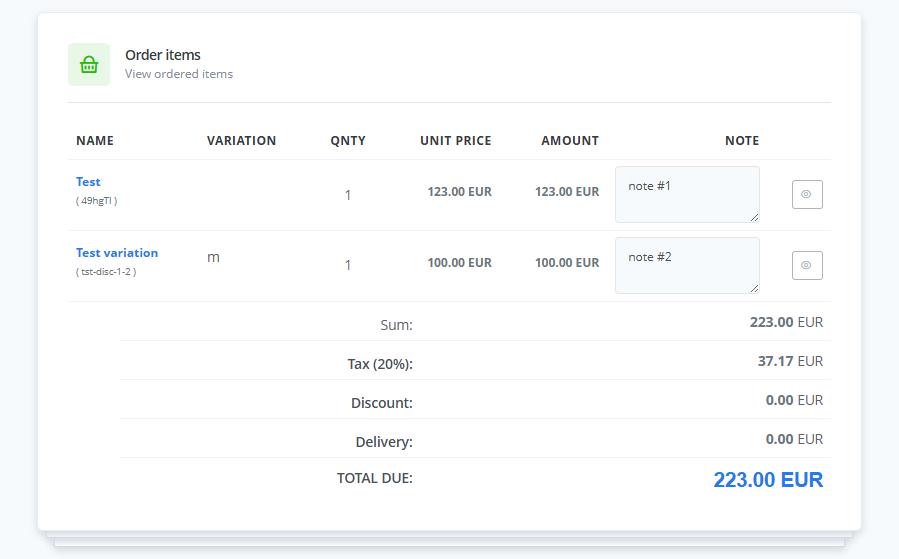Click the Tax (20%): label
The height and width of the screenshot is (559, 899).
380,364
